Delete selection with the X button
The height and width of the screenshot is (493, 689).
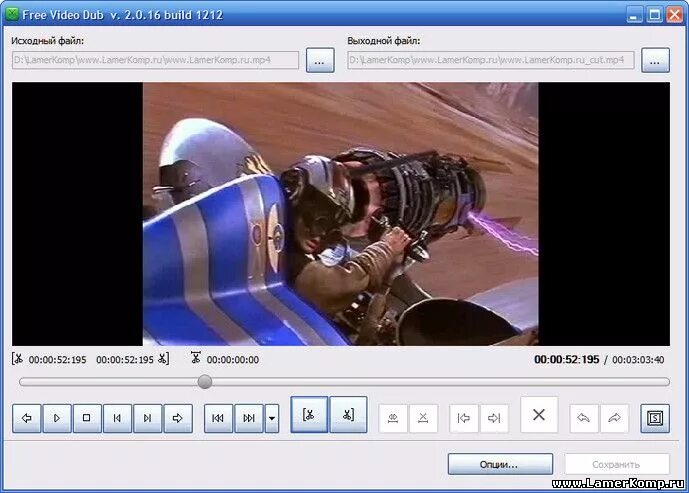(x=539, y=415)
